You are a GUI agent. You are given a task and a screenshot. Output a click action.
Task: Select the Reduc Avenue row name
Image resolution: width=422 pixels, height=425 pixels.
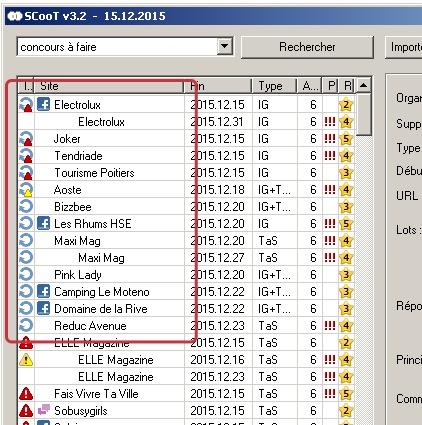(90, 326)
